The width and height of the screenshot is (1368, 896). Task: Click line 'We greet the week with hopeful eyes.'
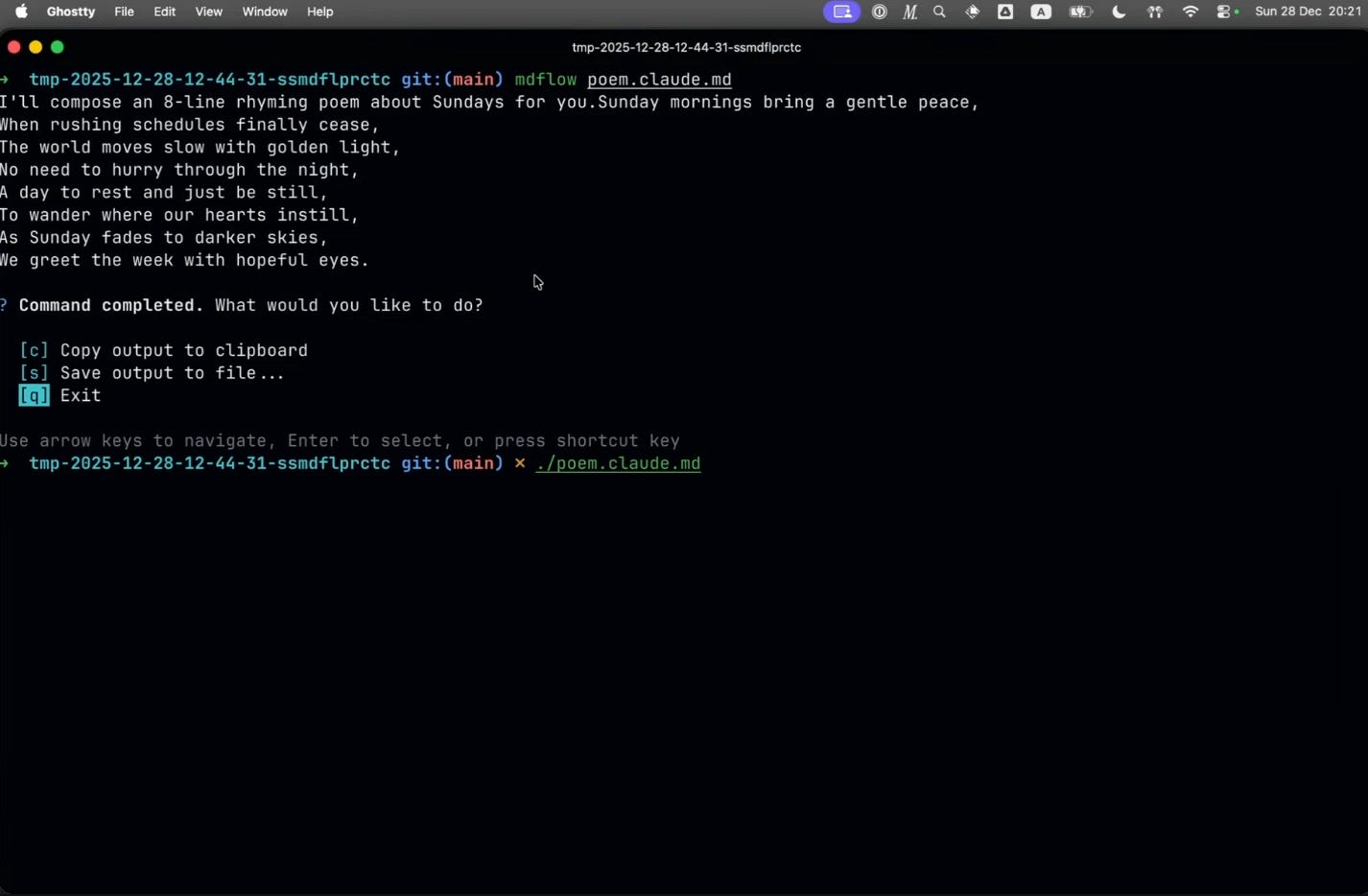[x=184, y=260]
